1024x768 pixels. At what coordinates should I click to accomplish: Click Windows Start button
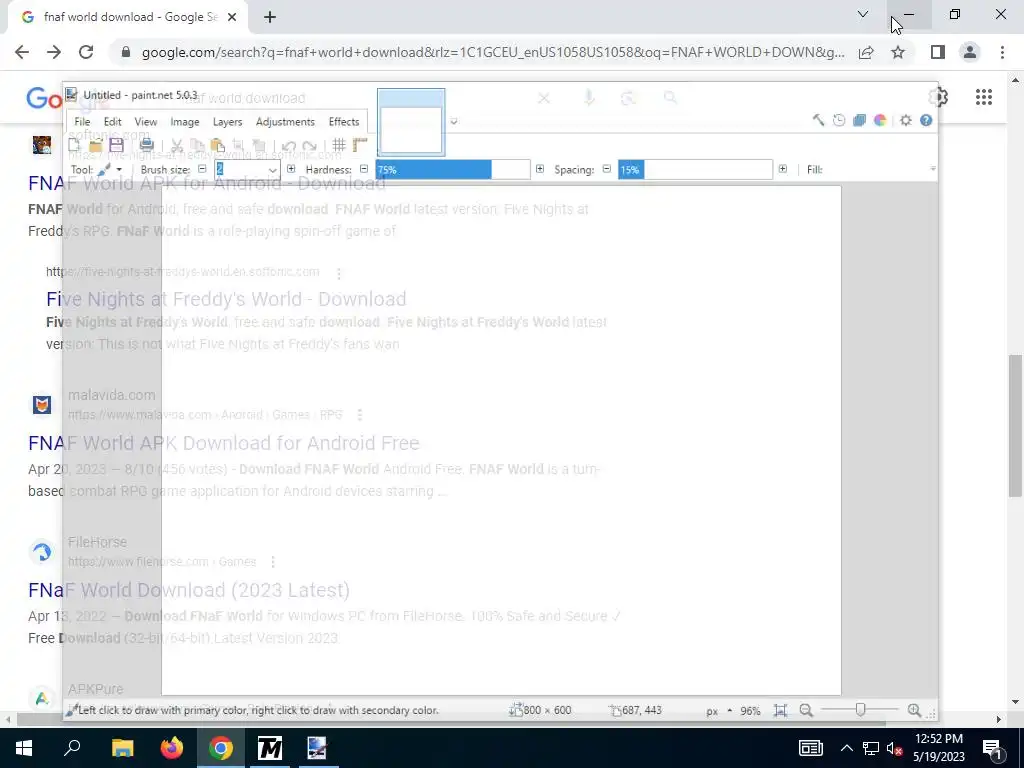tap(24, 748)
